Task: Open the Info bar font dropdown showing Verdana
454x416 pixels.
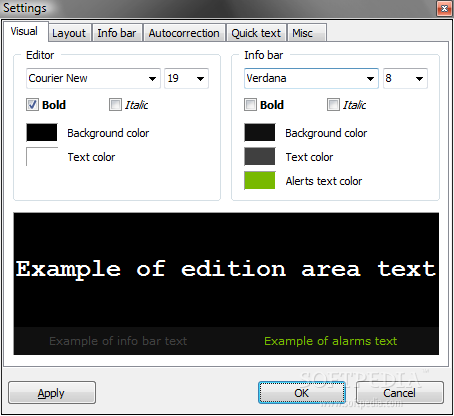Action: (x=311, y=78)
